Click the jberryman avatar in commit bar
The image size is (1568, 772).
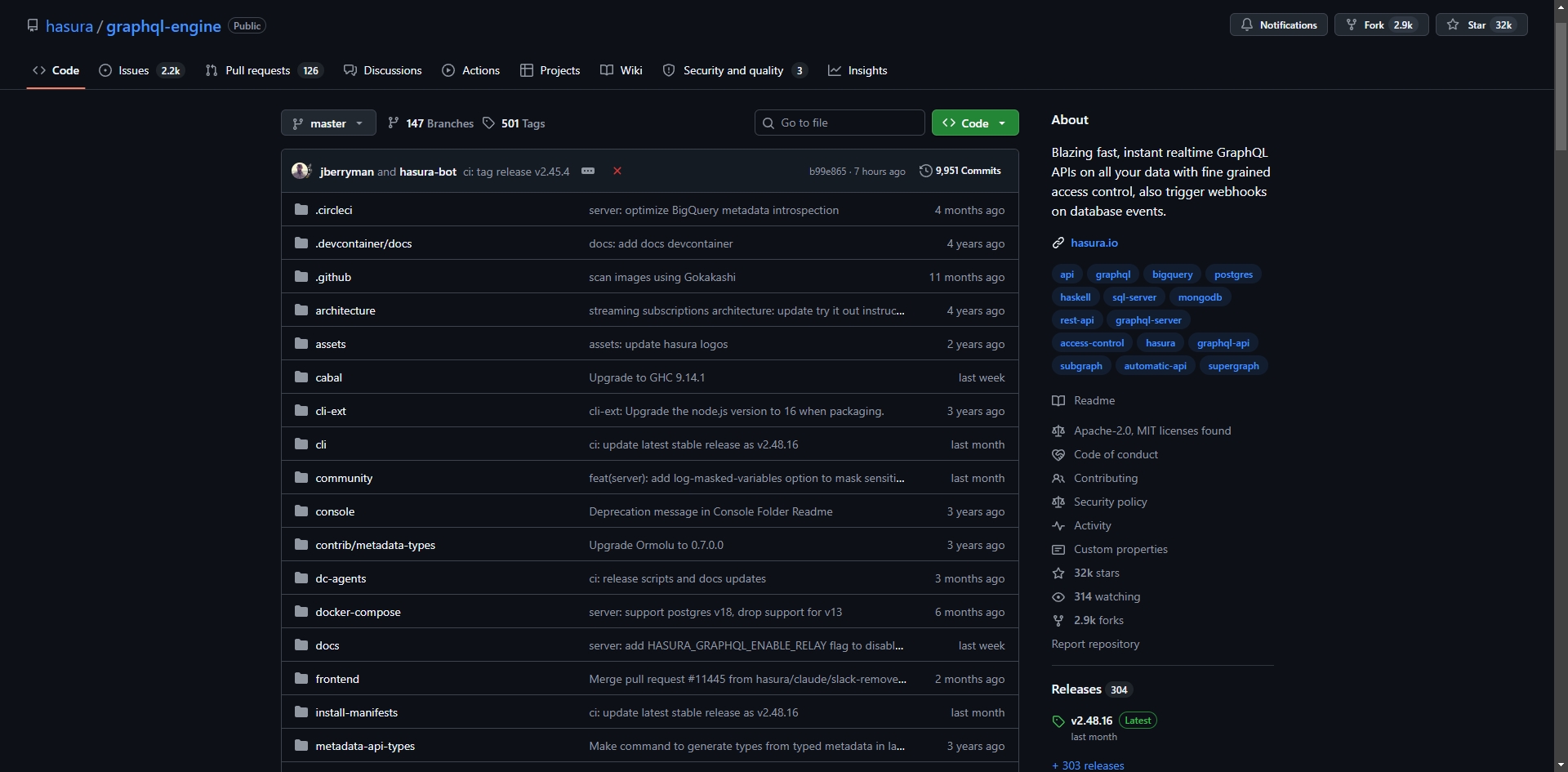tap(301, 171)
